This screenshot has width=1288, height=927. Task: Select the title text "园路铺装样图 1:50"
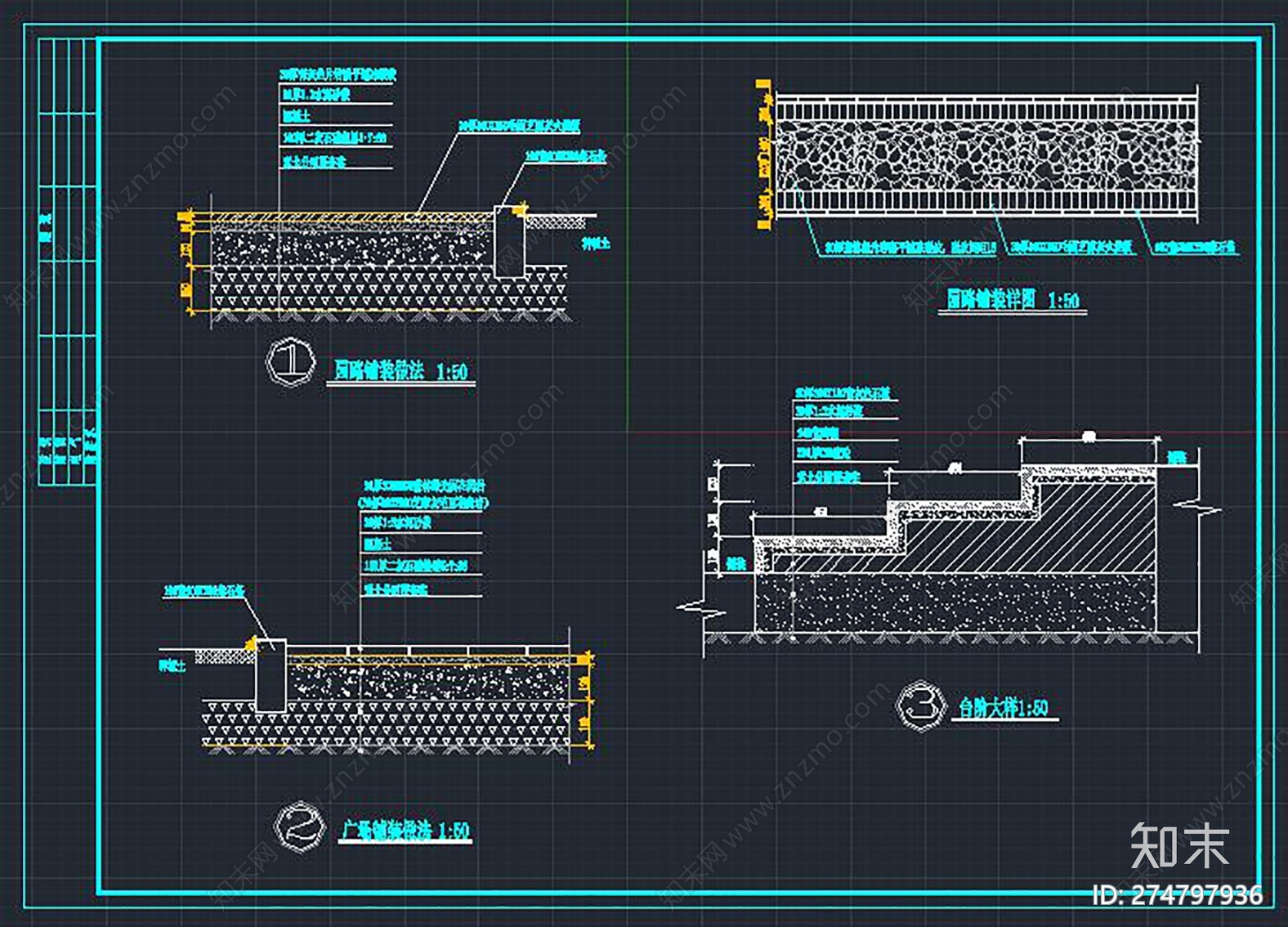pos(1013,299)
